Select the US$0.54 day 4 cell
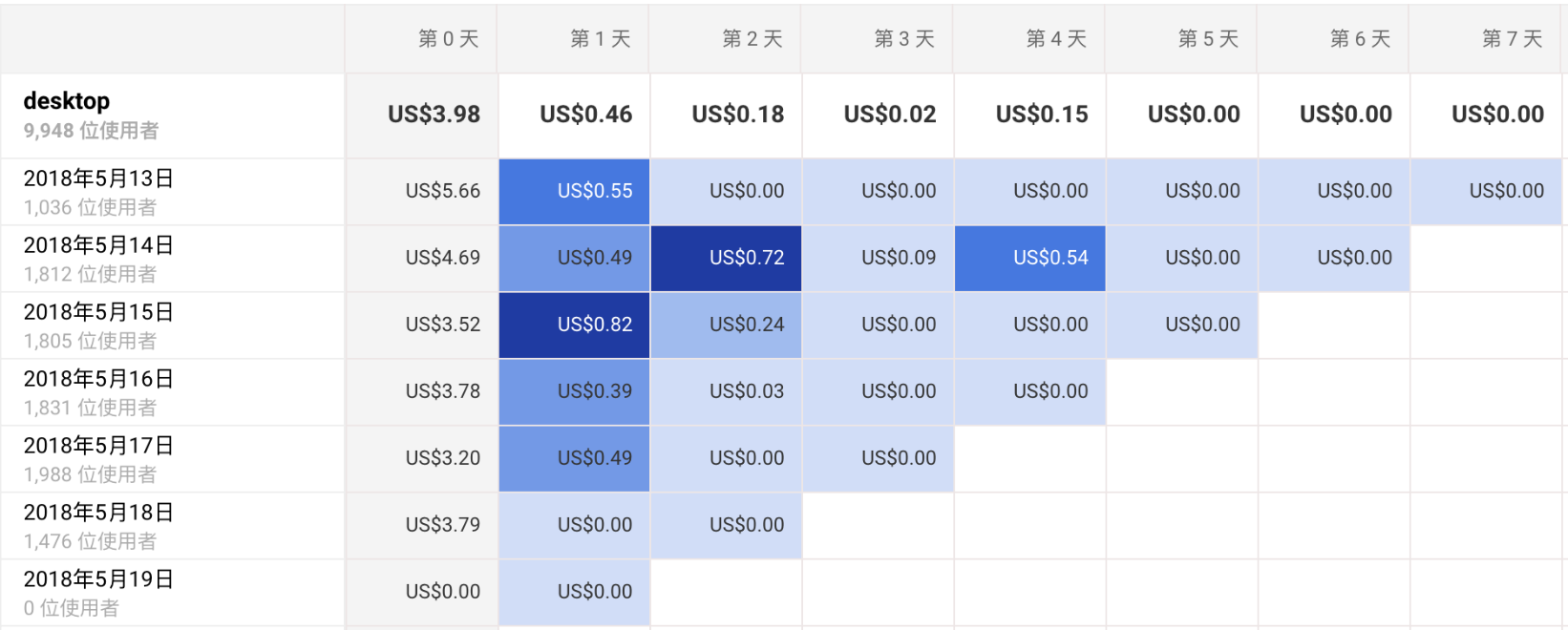1568x630 pixels. 1049,258
